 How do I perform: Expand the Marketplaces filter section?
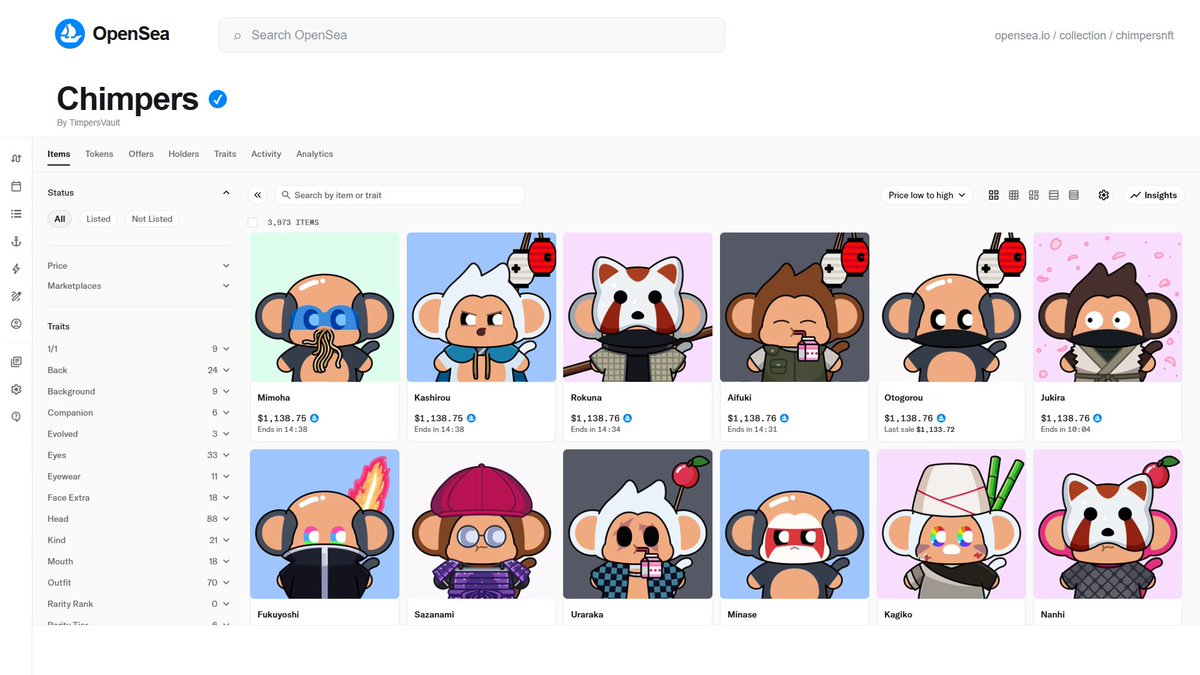(139, 286)
